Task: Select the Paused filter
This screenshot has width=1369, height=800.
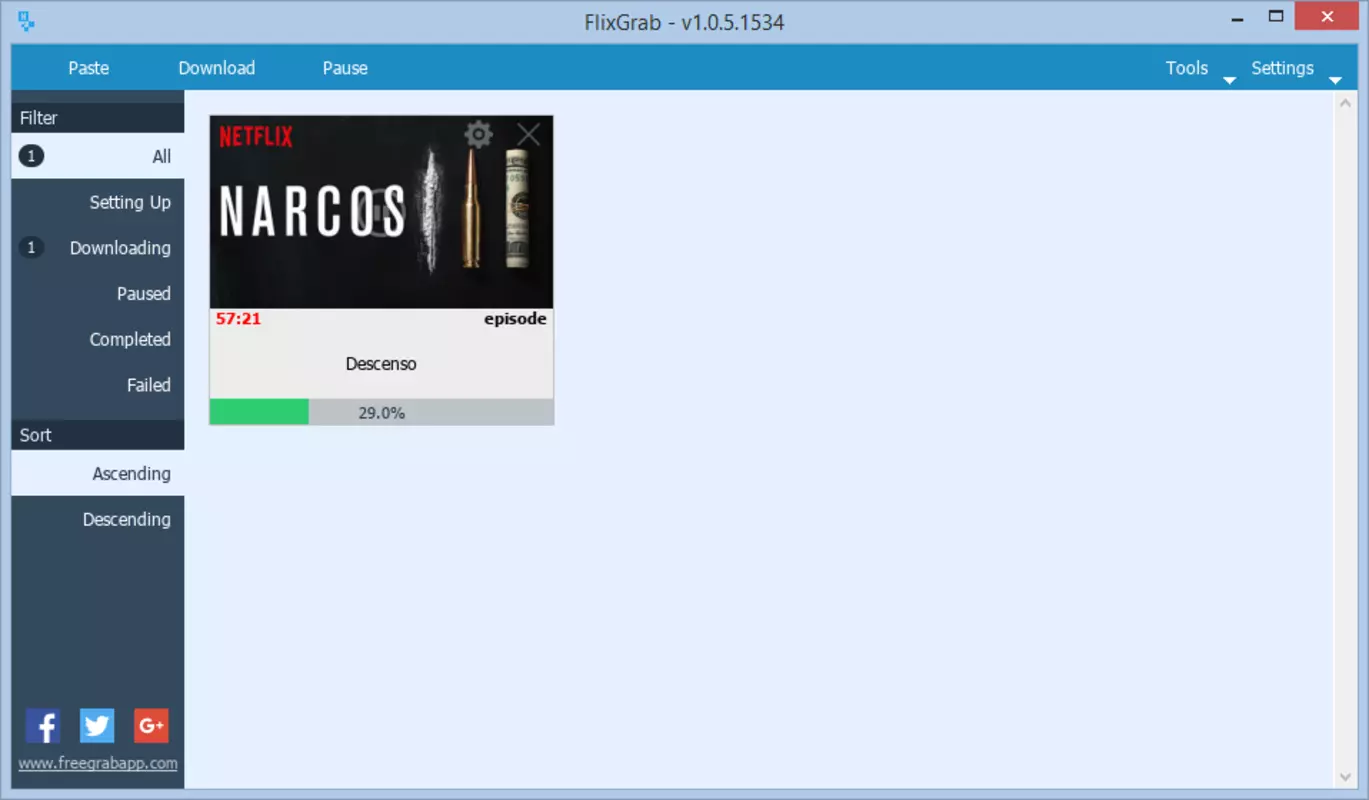Action: (98, 294)
